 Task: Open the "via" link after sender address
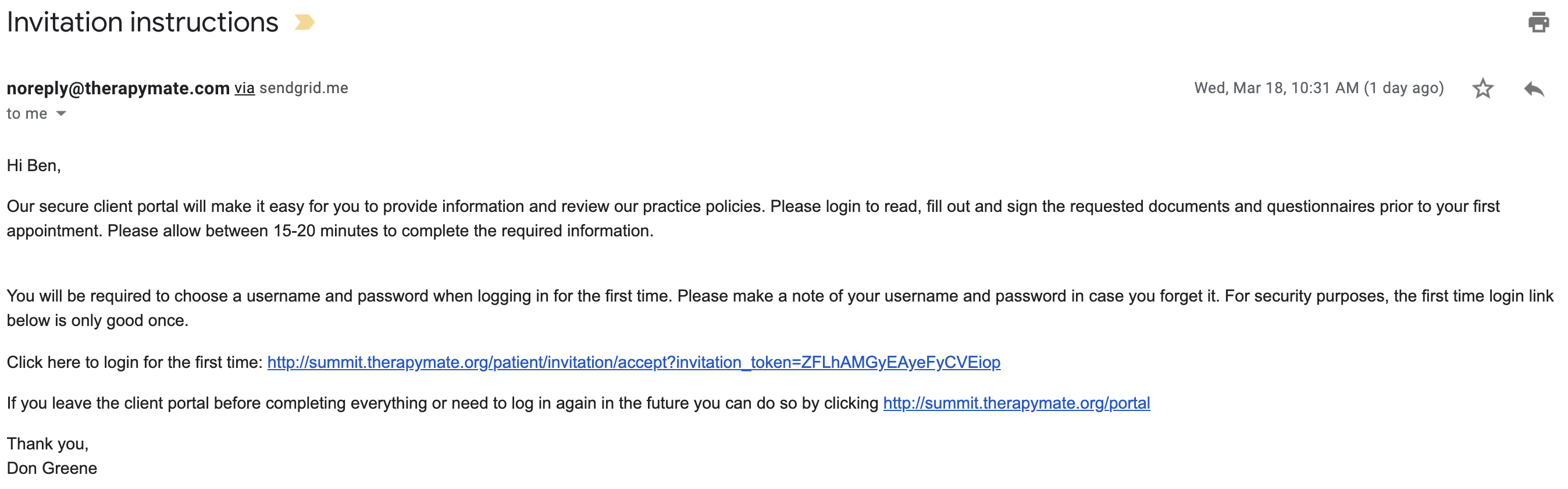point(245,88)
